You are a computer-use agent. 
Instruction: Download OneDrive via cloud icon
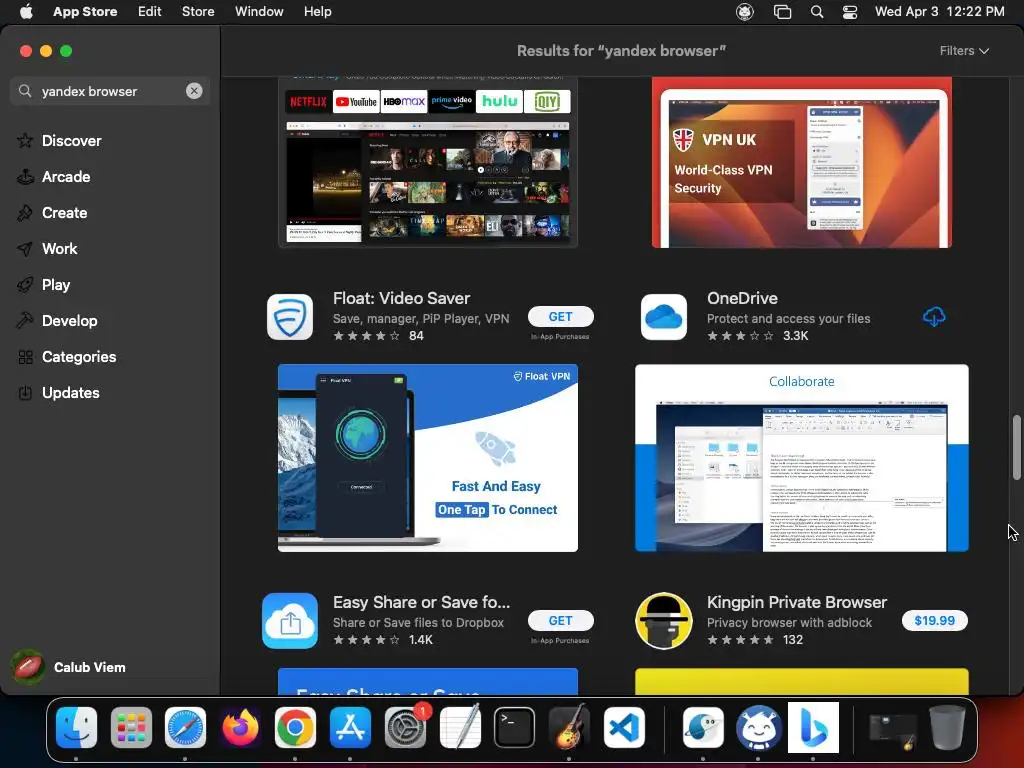click(x=934, y=317)
